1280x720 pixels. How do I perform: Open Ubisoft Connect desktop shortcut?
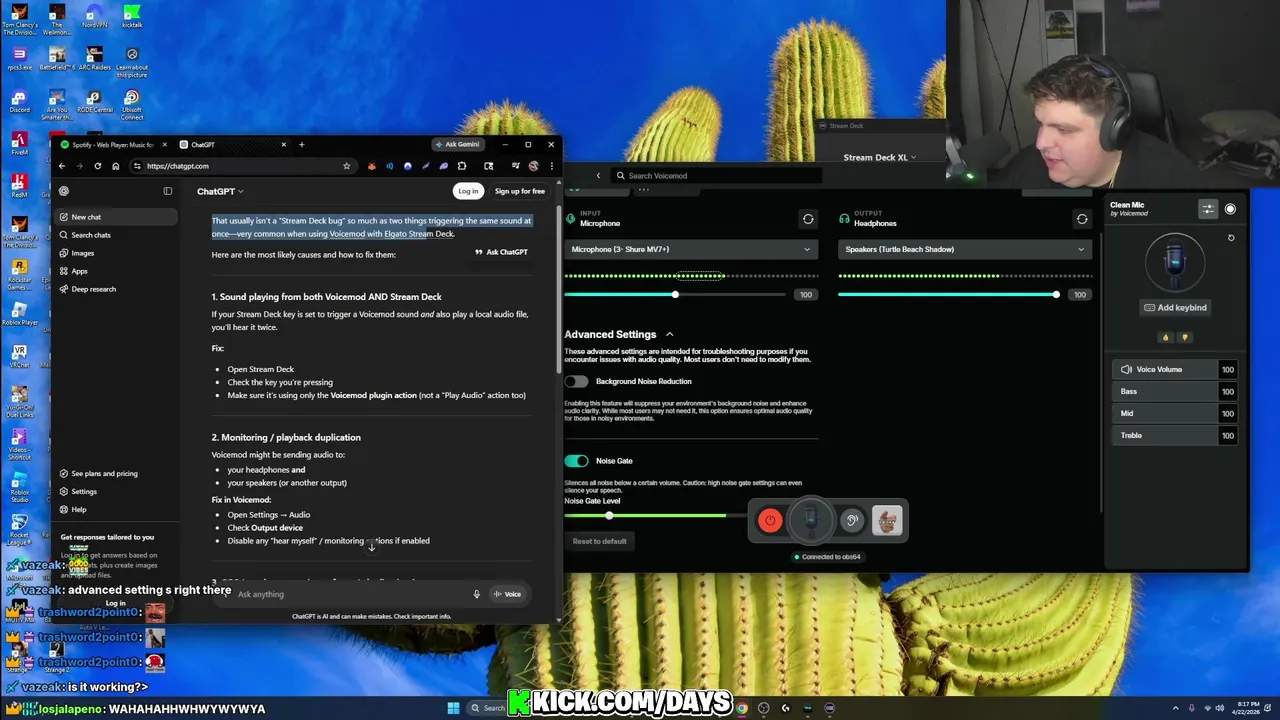[x=132, y=104]
